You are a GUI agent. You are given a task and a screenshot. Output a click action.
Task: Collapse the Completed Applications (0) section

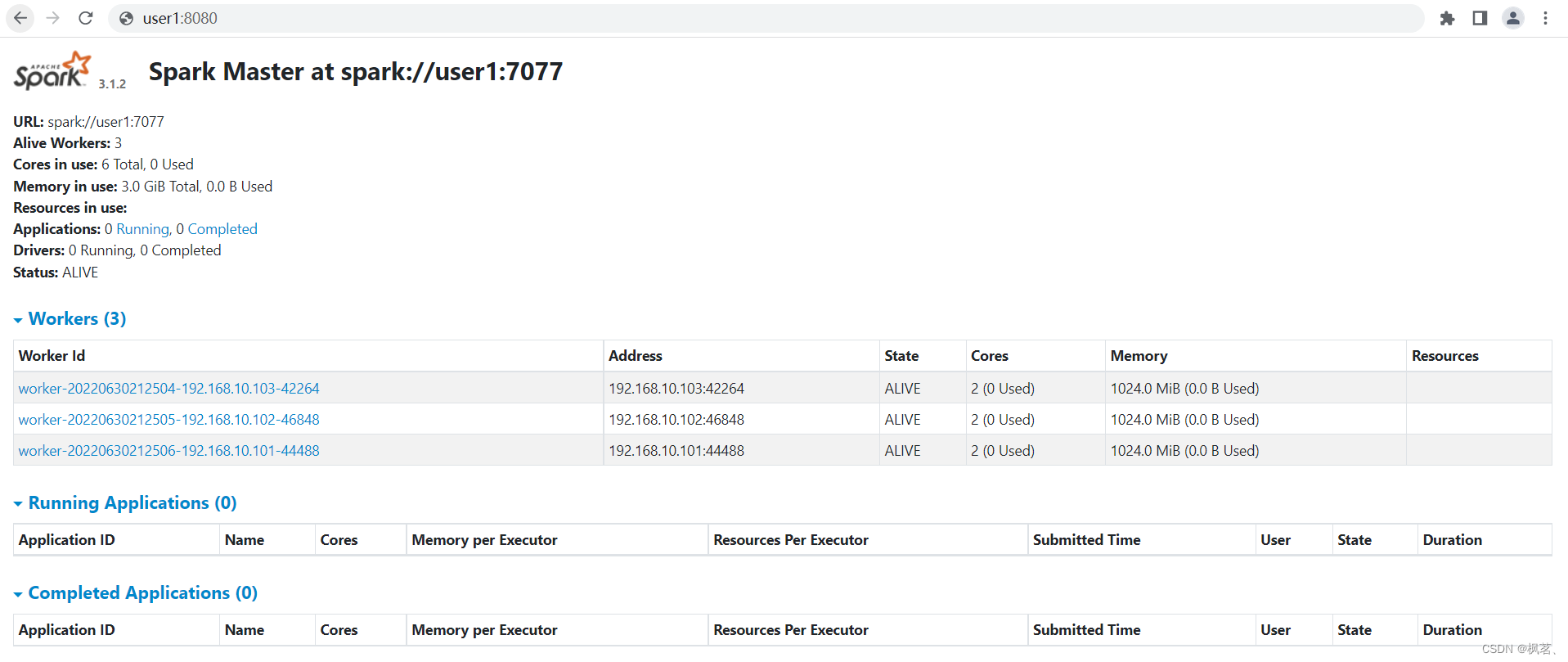(x=136, y=592)
